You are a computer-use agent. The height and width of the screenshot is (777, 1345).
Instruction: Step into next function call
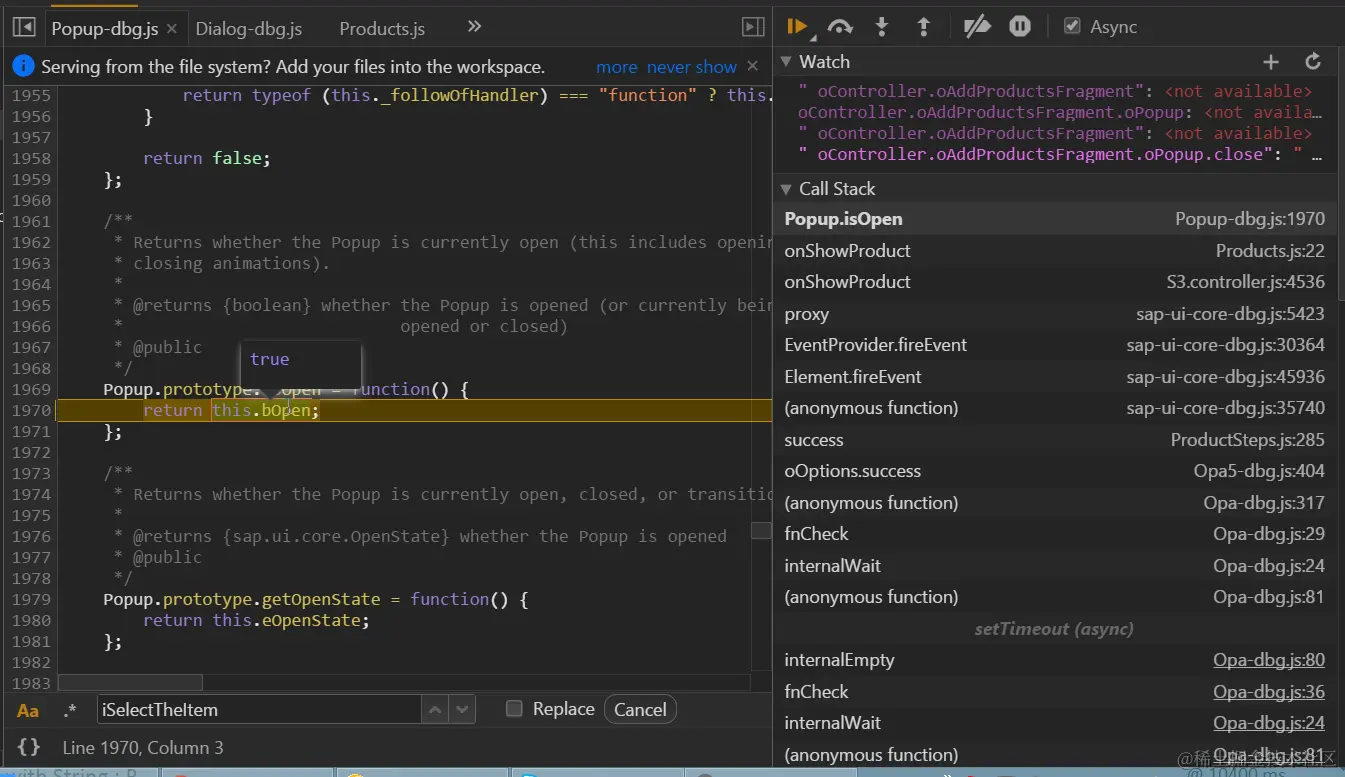click(x=882, y=27)
